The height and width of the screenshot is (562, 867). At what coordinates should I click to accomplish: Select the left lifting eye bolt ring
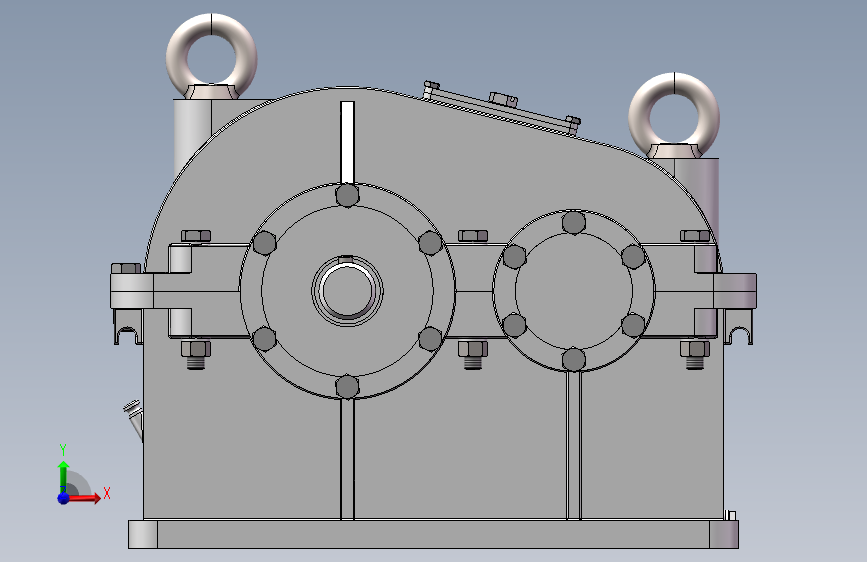(x=211, y=57)
